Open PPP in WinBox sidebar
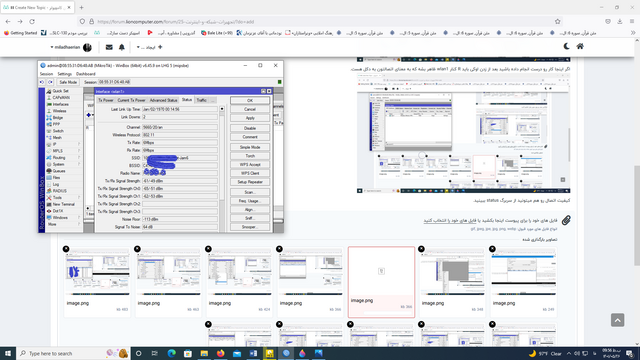 (56, 124)
